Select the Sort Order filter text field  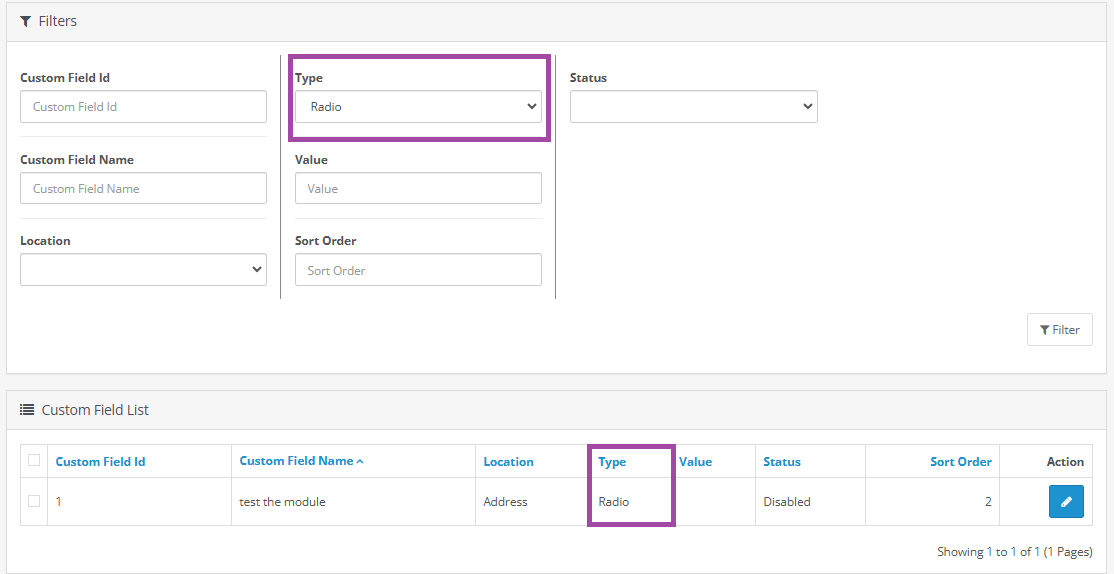pos(418,270)
